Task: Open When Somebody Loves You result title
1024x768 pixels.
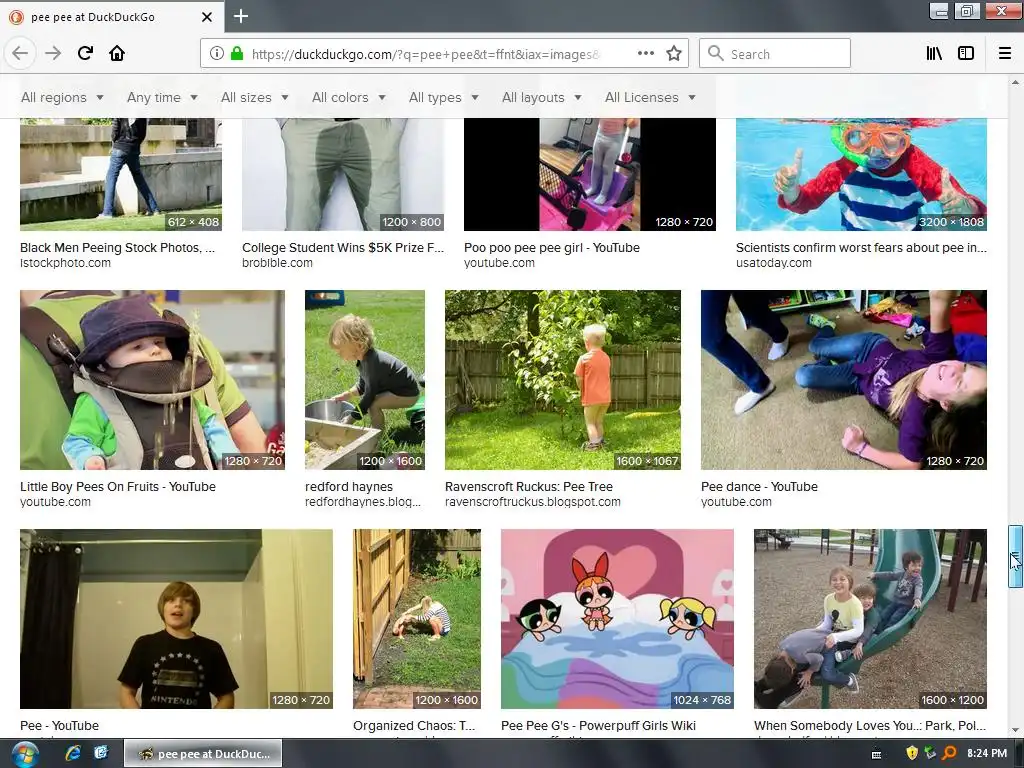Action: [x=870, y=726]
